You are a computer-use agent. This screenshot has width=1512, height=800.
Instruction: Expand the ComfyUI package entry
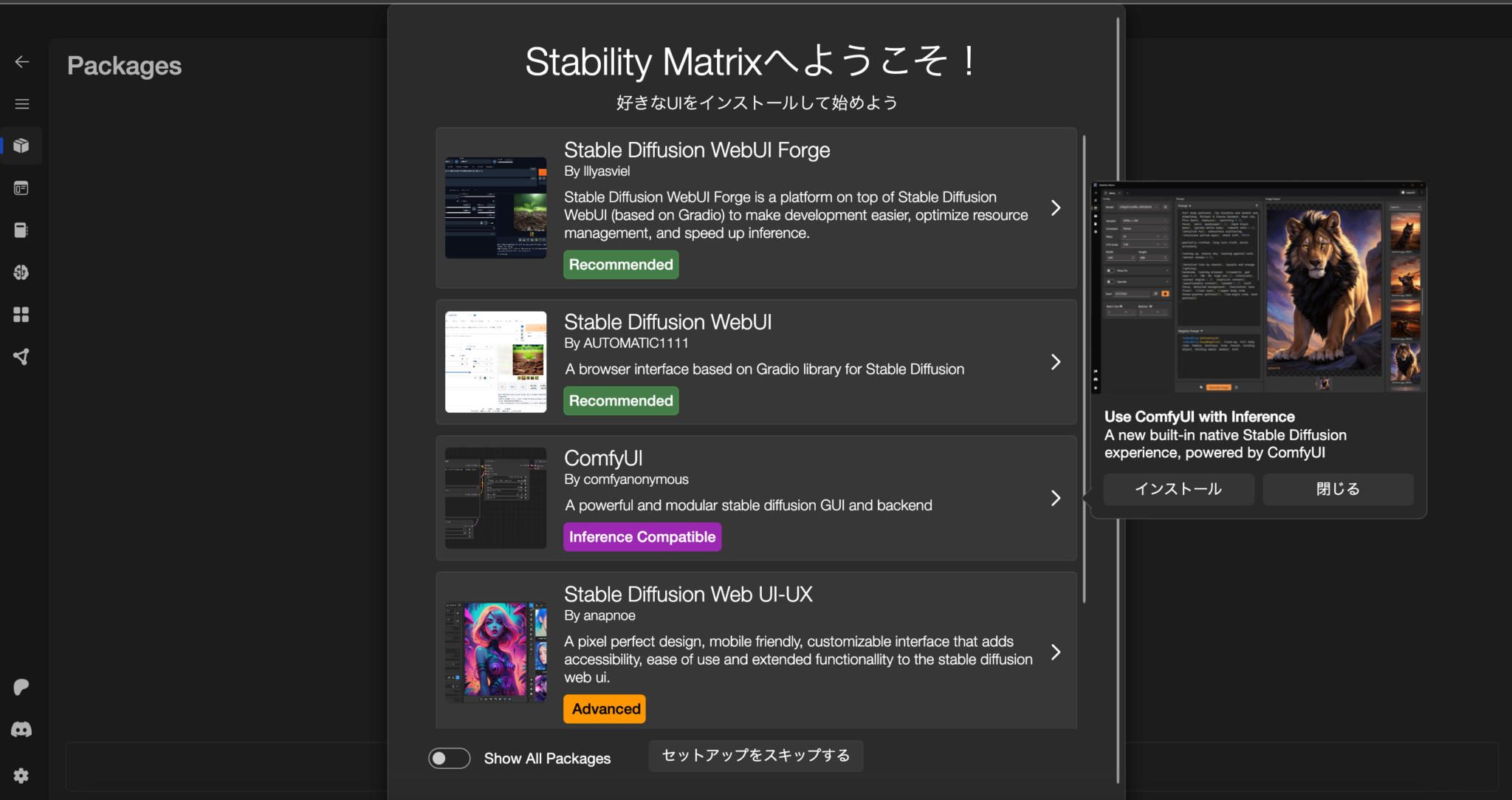(1055, 498)
